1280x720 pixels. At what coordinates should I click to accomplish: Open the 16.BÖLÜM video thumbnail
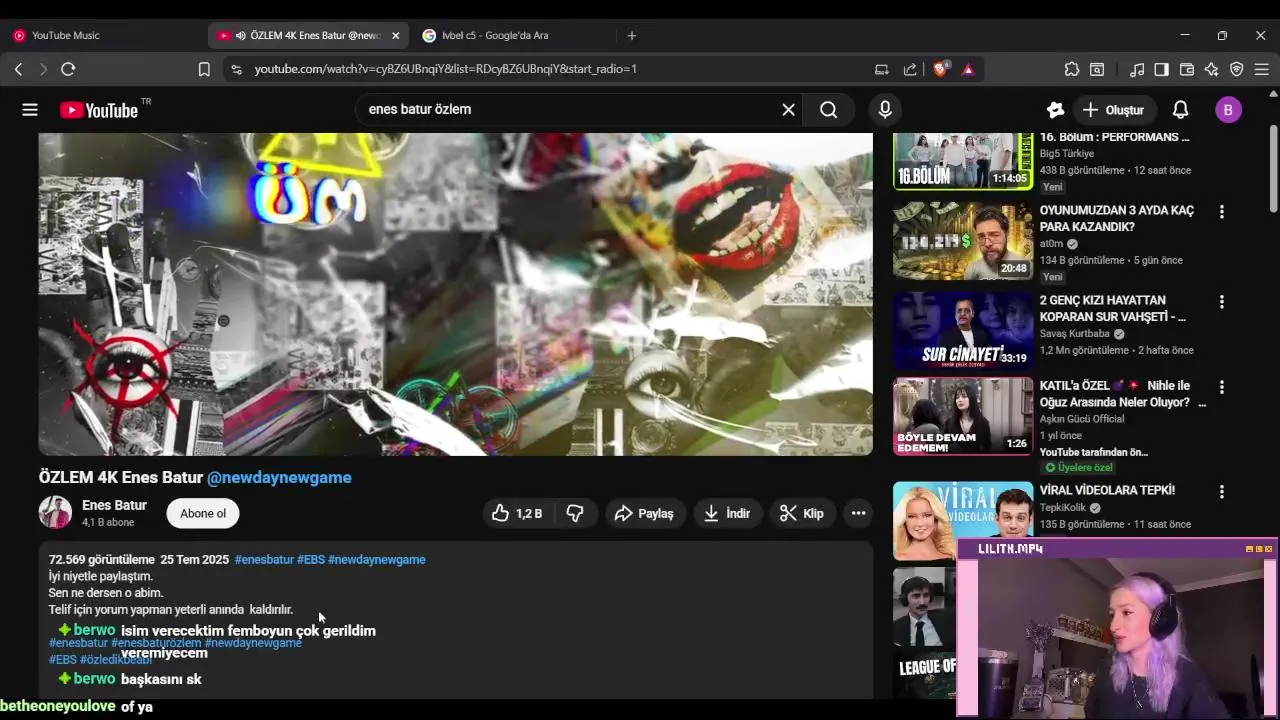click(963, 161)
